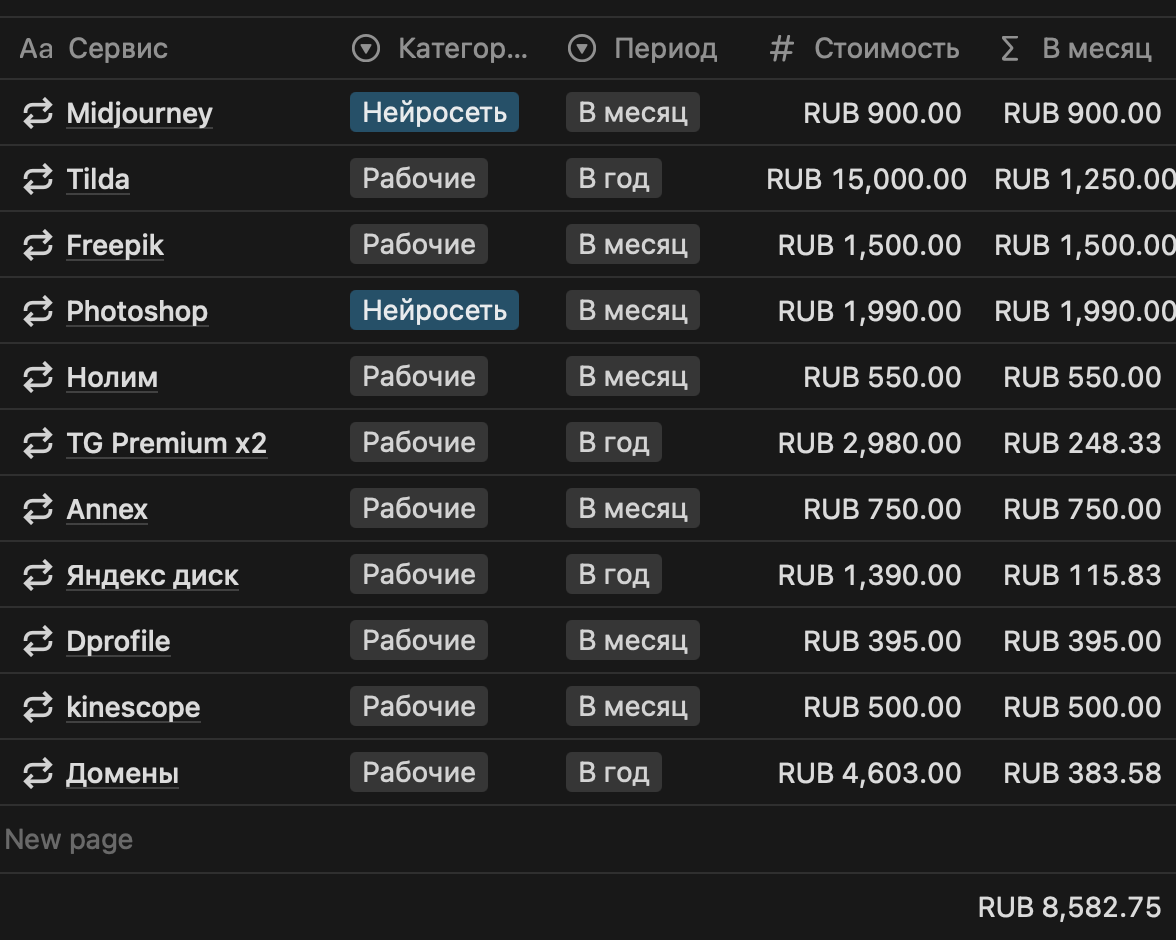Screen dimensions: 1176x940
Task: Edit the RUB 15,000.00 cost for Tilda
Action: pyautogui.click(x=866, y=179)
